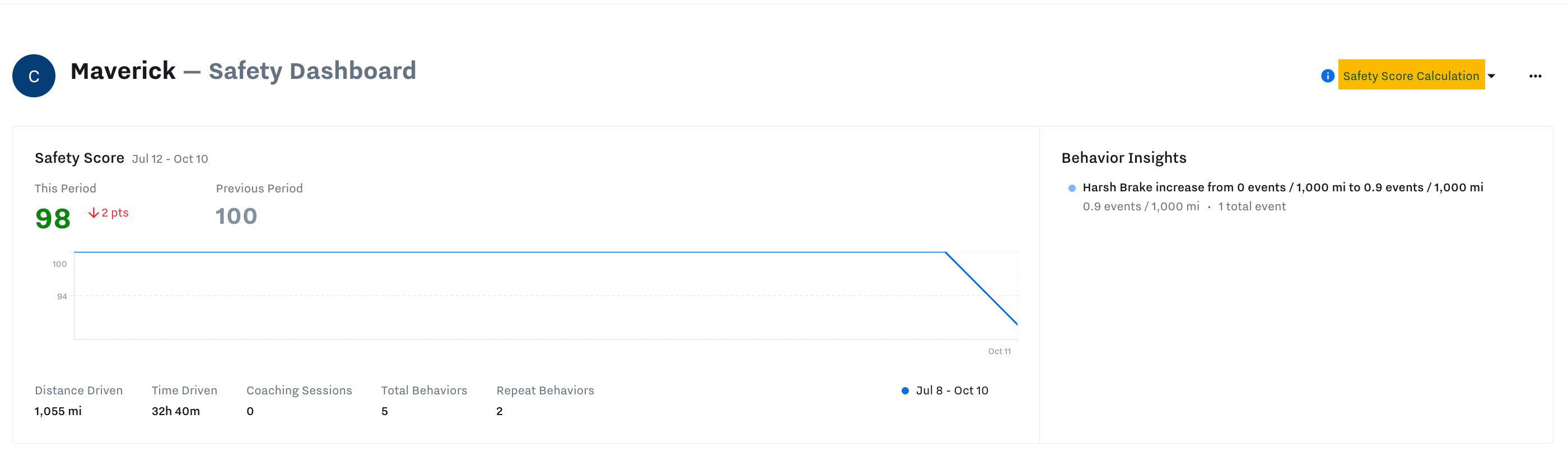Click the Total Behaviors value 5
The height and width of the screenshot is (452, 1568).
(385, 411)
